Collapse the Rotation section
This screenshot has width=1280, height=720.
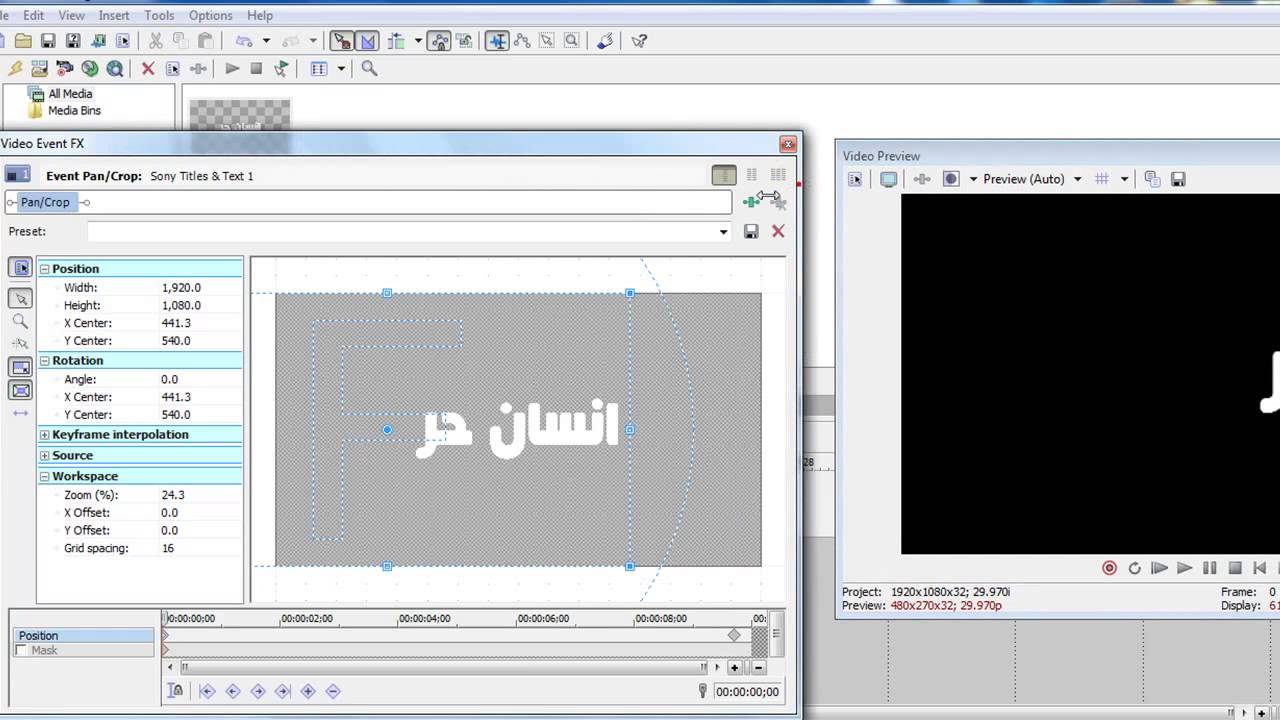pos(45,360)
